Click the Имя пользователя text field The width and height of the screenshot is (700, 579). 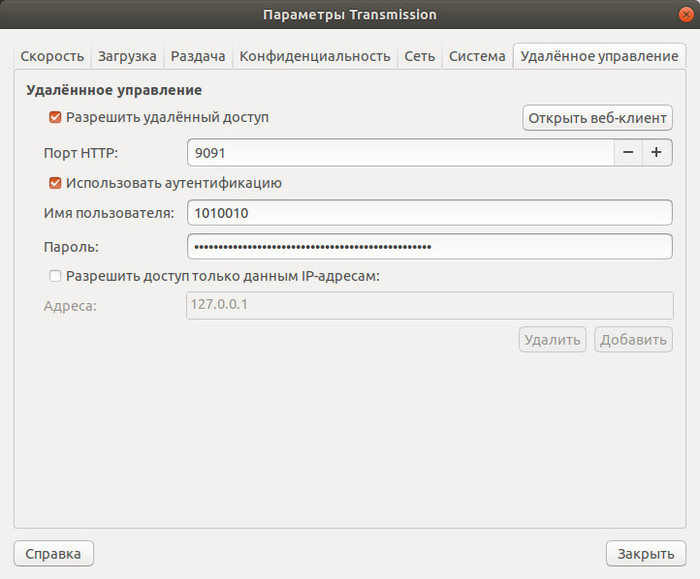coord(429,213)
